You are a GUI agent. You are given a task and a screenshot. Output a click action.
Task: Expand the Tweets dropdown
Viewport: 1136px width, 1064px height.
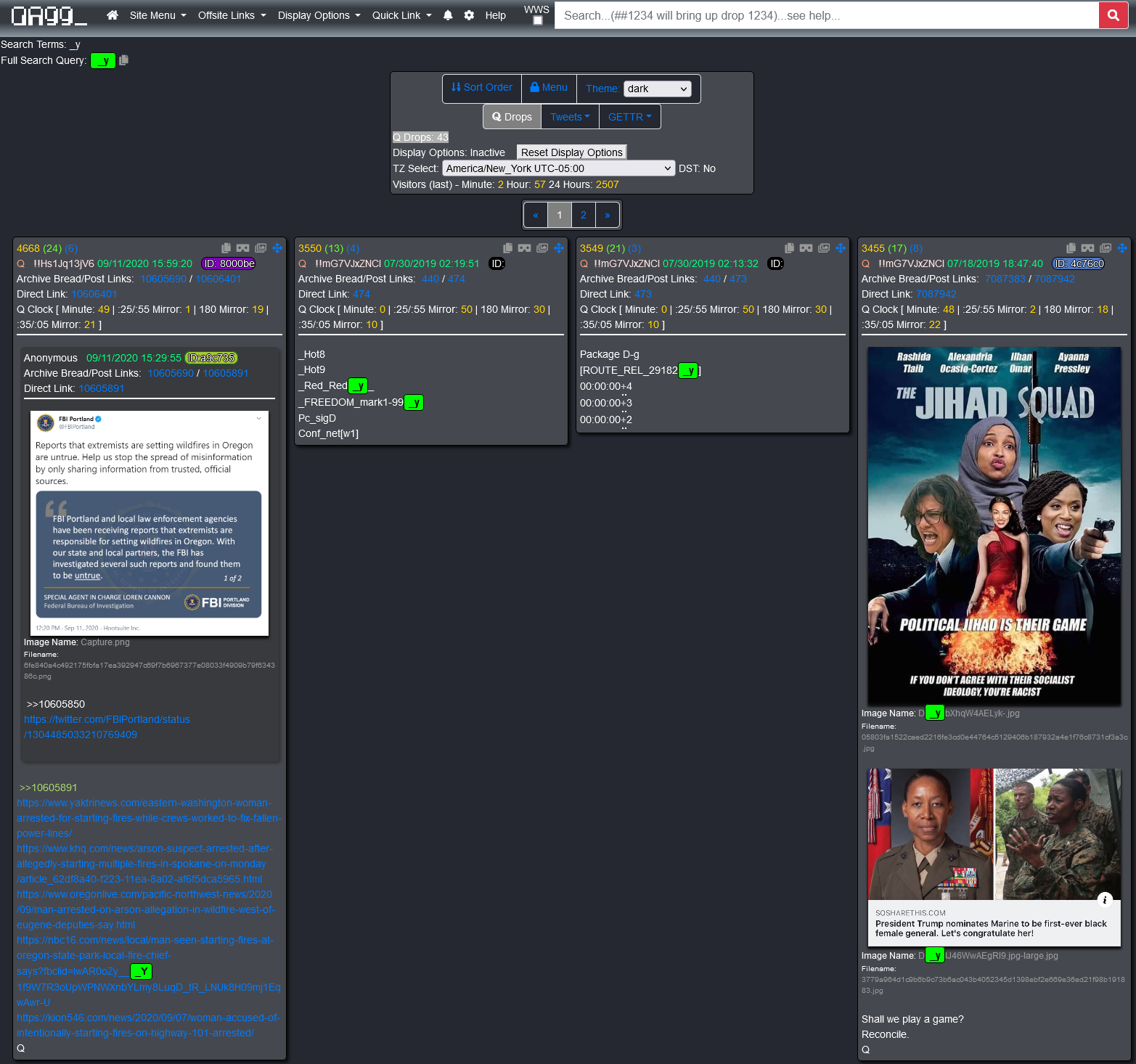point(570,117)
